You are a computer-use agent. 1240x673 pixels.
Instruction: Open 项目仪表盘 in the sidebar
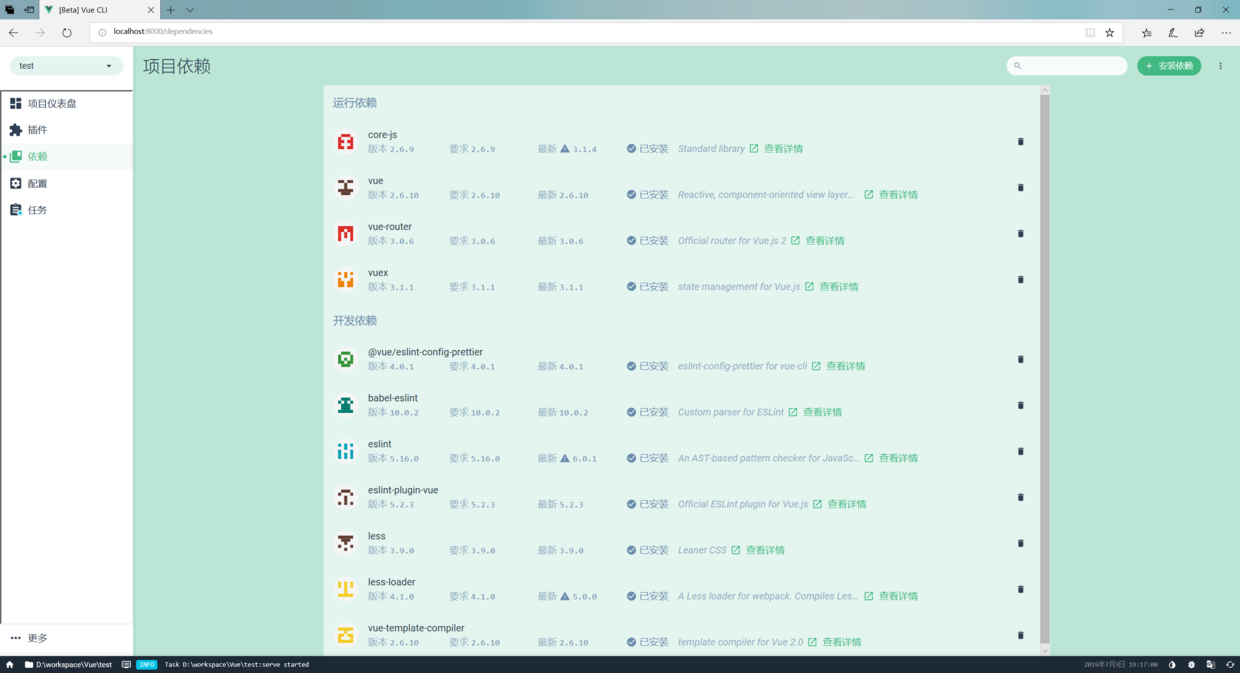click(x=66, y=103)
